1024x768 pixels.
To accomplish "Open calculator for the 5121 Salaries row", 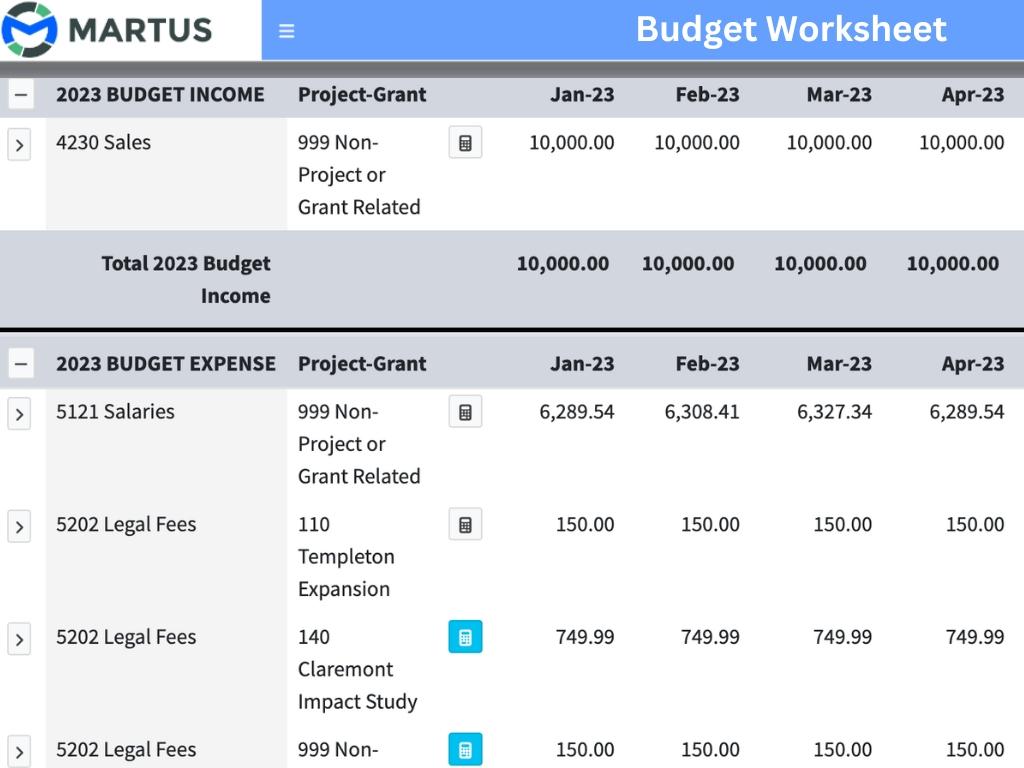I will (x=465, y=412).
